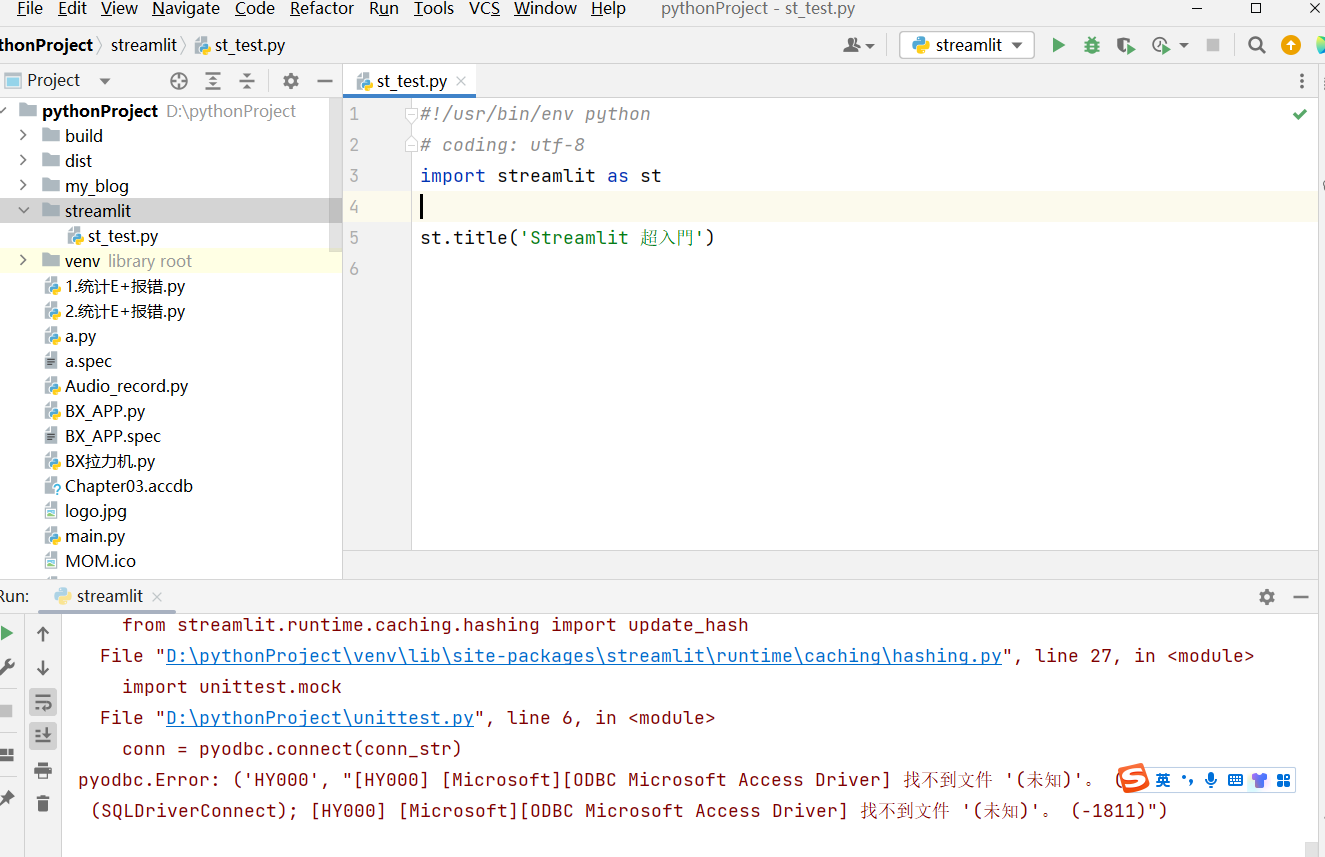Open profiler options dropdown arrow

tap(1184, 45)
